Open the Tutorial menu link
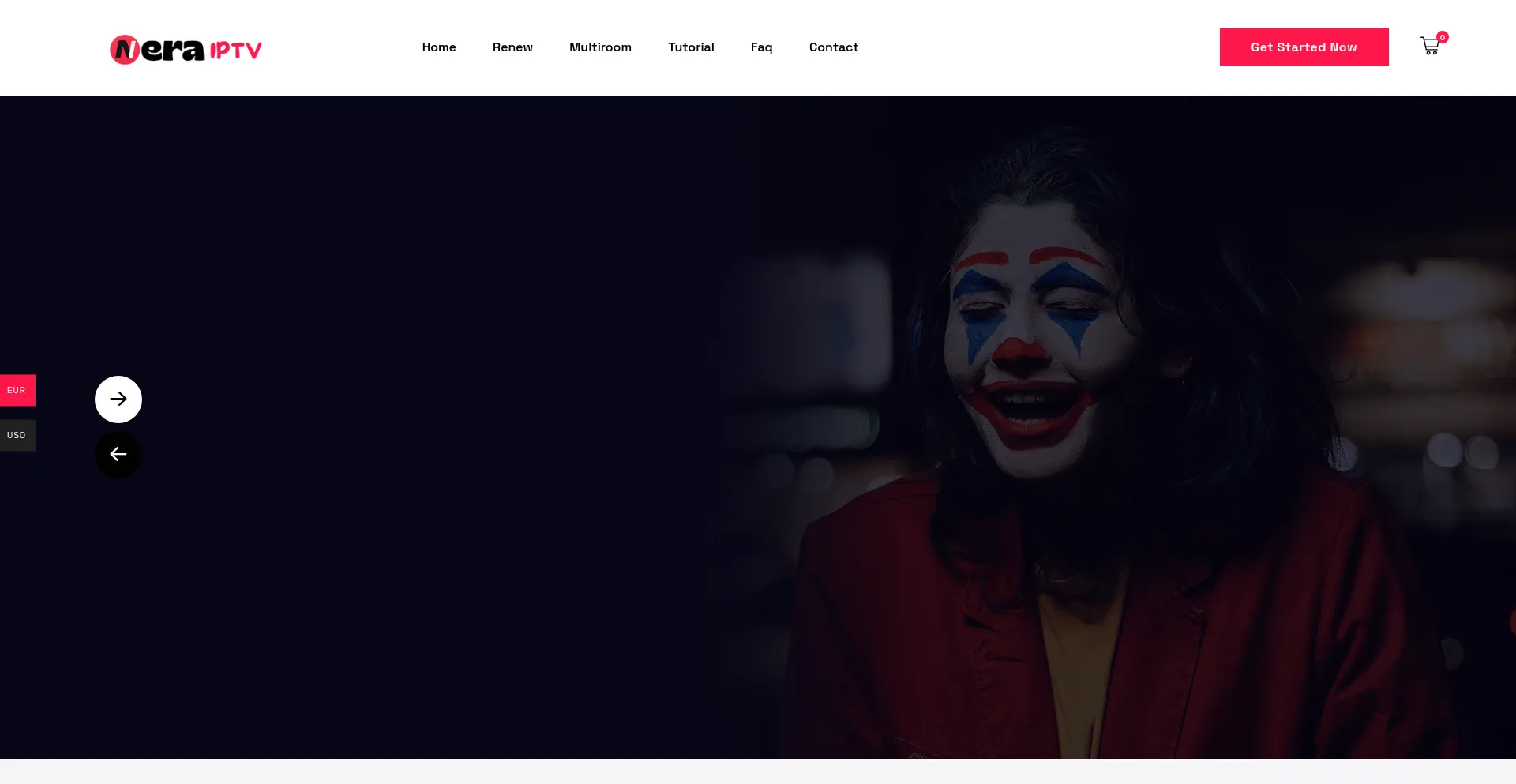Viewport: 1516px width, 784px height. tap(691, 47)
